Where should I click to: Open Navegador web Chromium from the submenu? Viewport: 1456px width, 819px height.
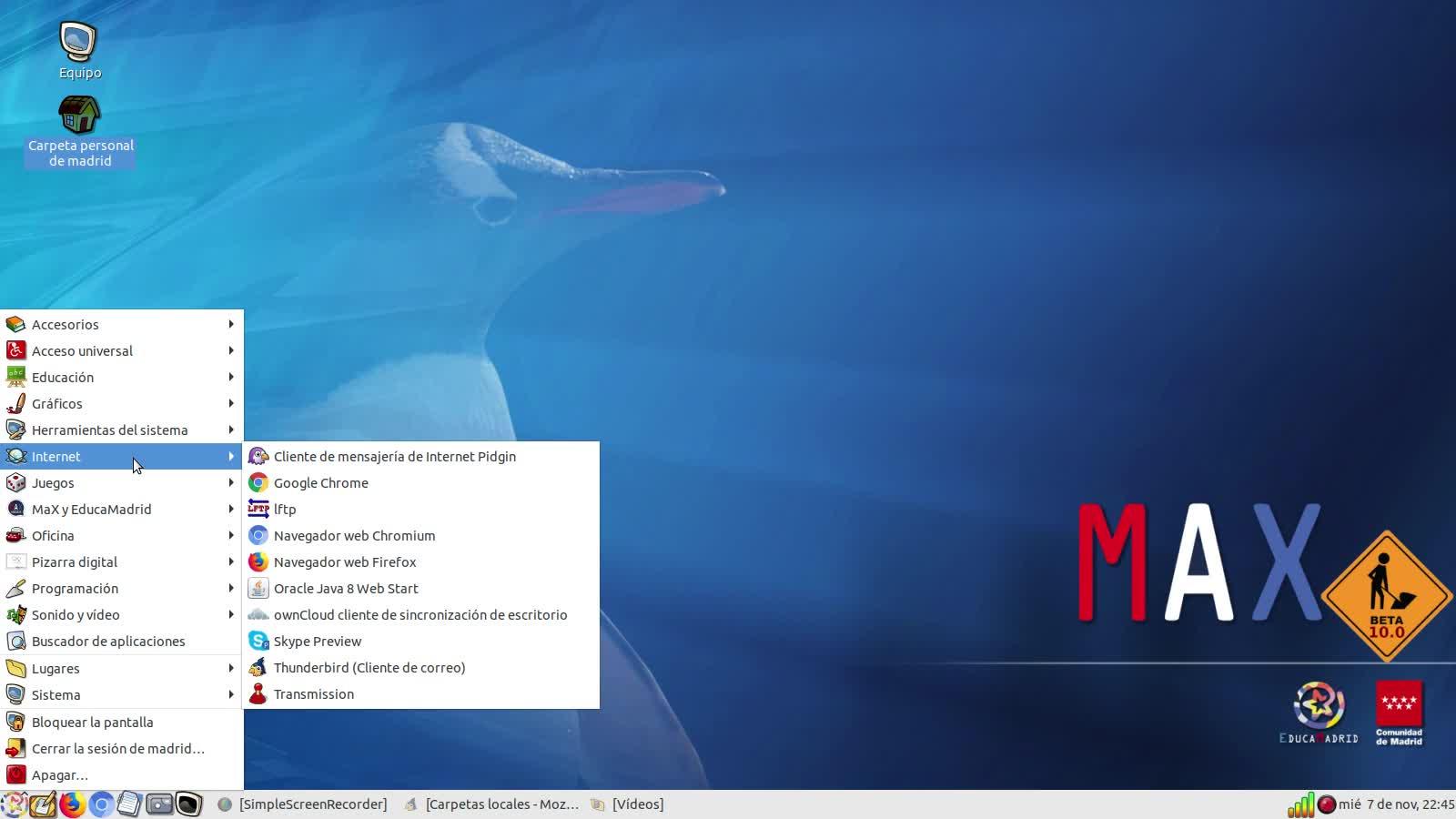(x=420, y=536)
